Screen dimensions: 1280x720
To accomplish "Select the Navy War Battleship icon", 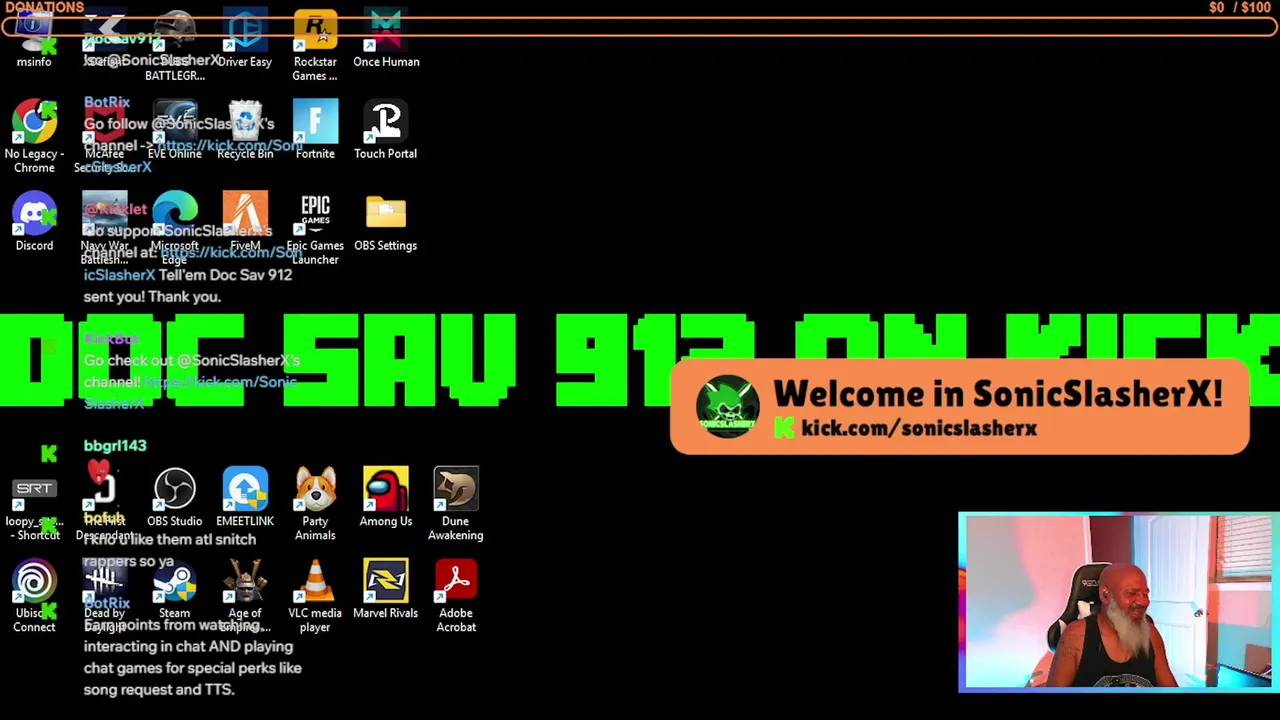I will 105,229.
